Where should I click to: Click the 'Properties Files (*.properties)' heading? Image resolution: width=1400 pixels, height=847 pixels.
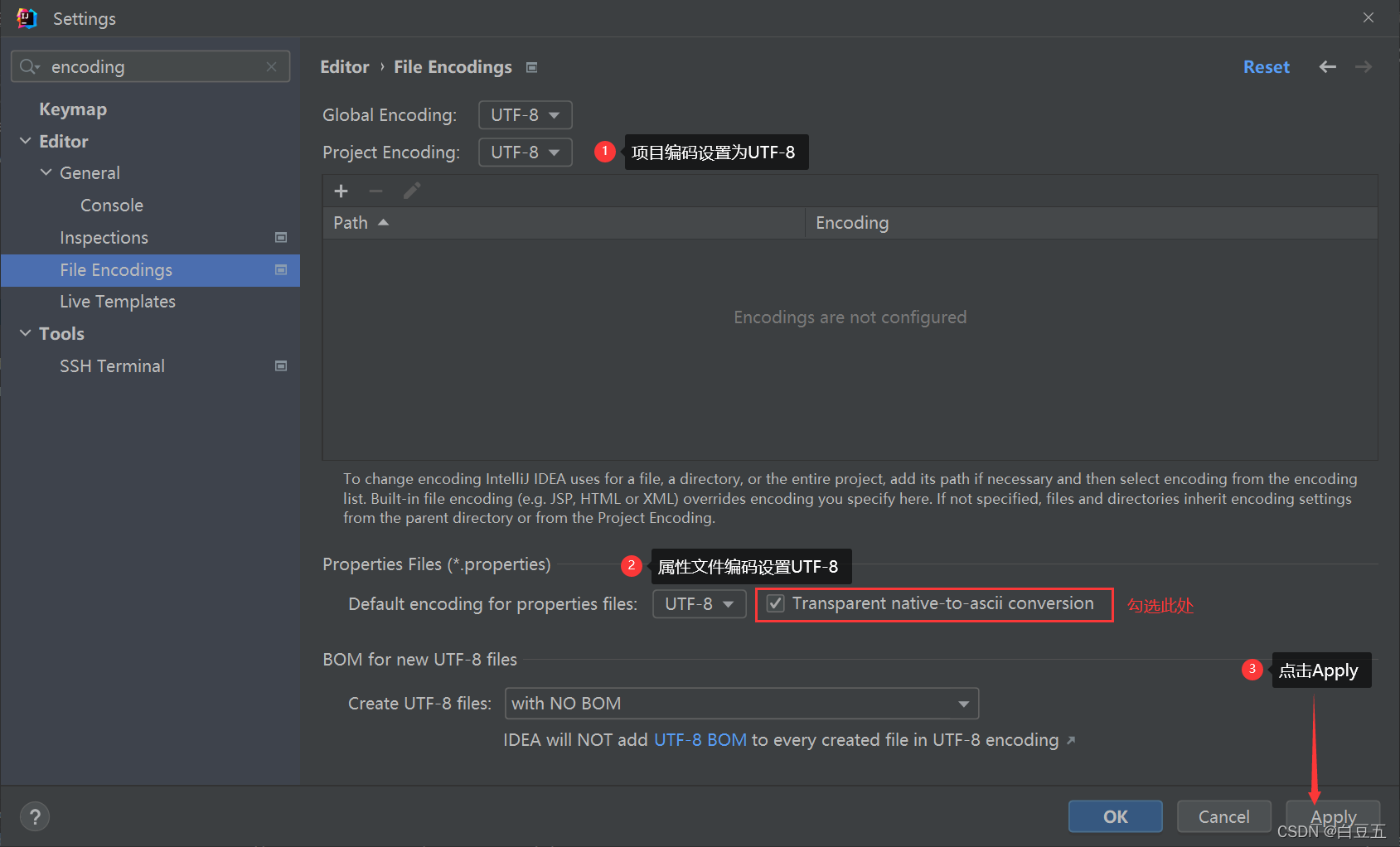(437, 564)
